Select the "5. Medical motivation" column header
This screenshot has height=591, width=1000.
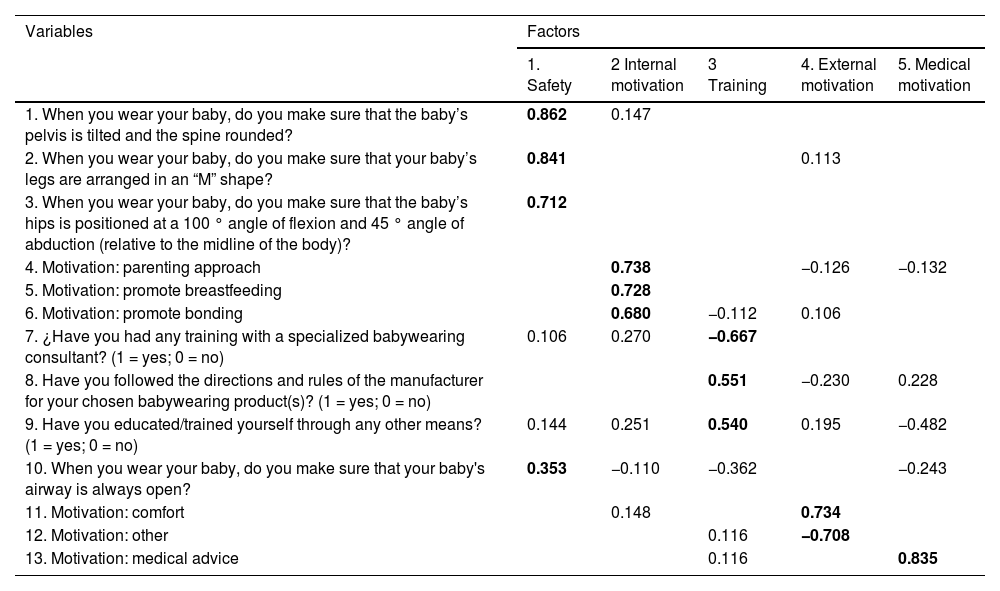pyautogui.click(x=933, y=75)
